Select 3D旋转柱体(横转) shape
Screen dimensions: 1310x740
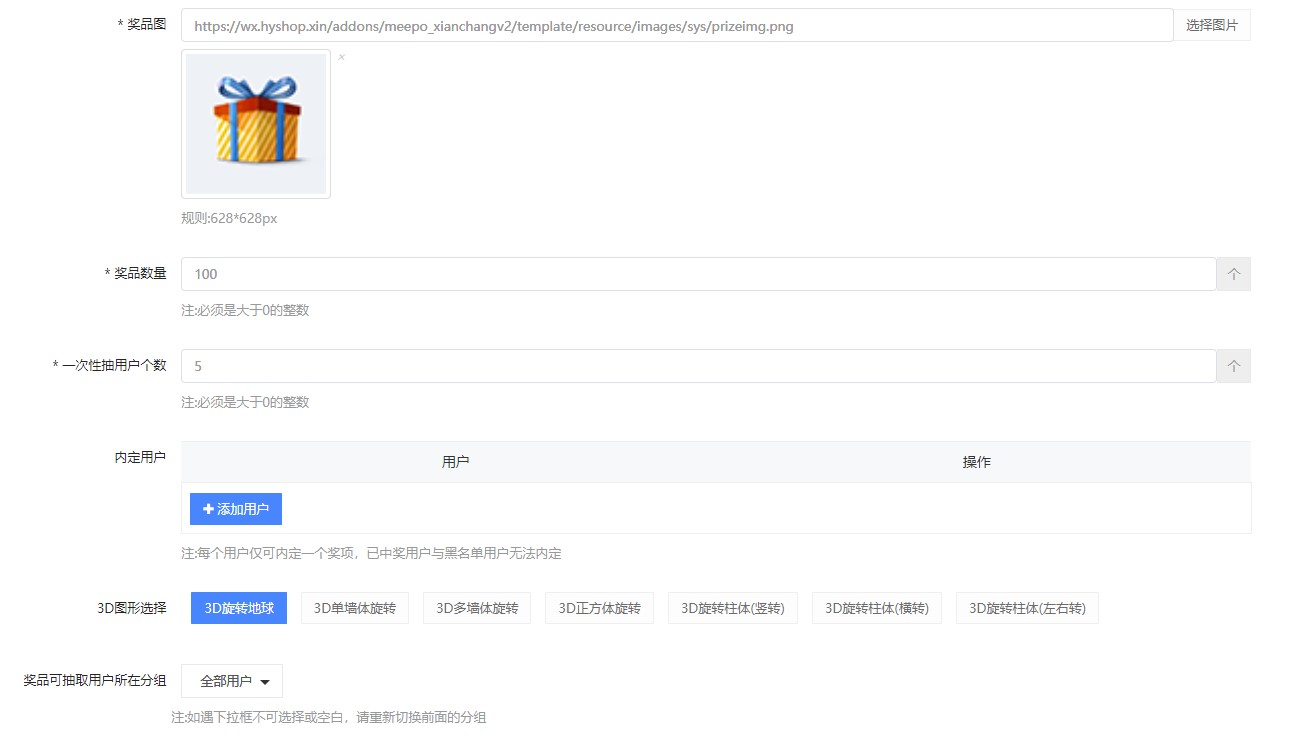coord(877,608)
